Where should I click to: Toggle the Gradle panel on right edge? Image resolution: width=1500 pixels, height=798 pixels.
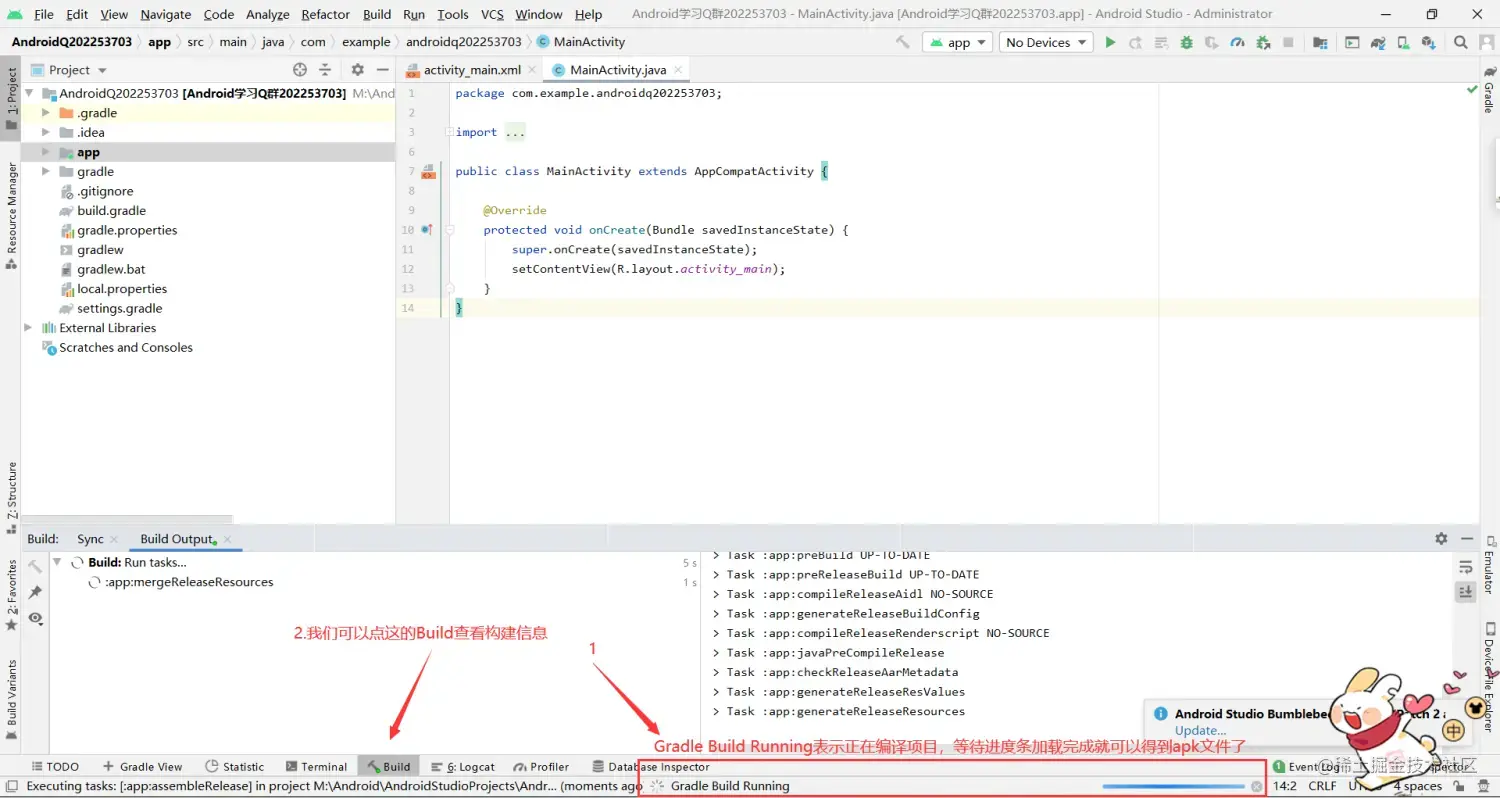tap(1488, 90)
